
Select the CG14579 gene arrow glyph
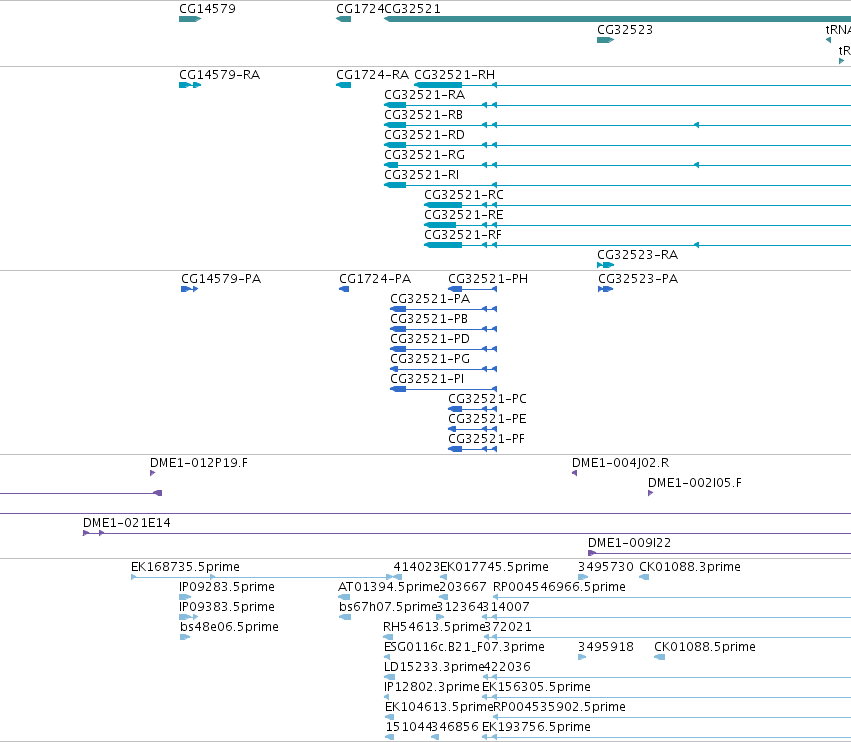tap(190, 20)
